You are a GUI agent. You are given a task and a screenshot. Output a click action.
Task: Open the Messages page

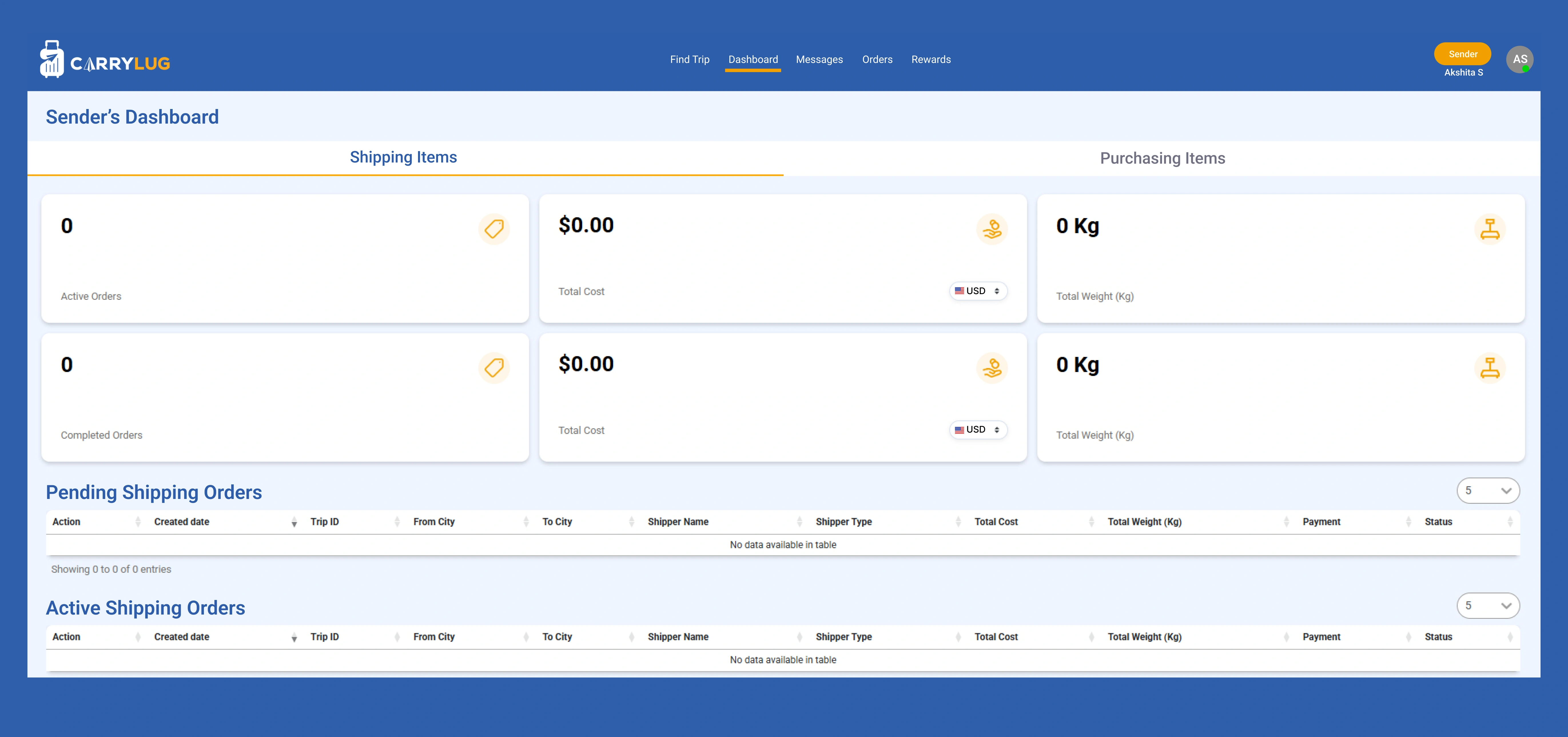point(819,60)
